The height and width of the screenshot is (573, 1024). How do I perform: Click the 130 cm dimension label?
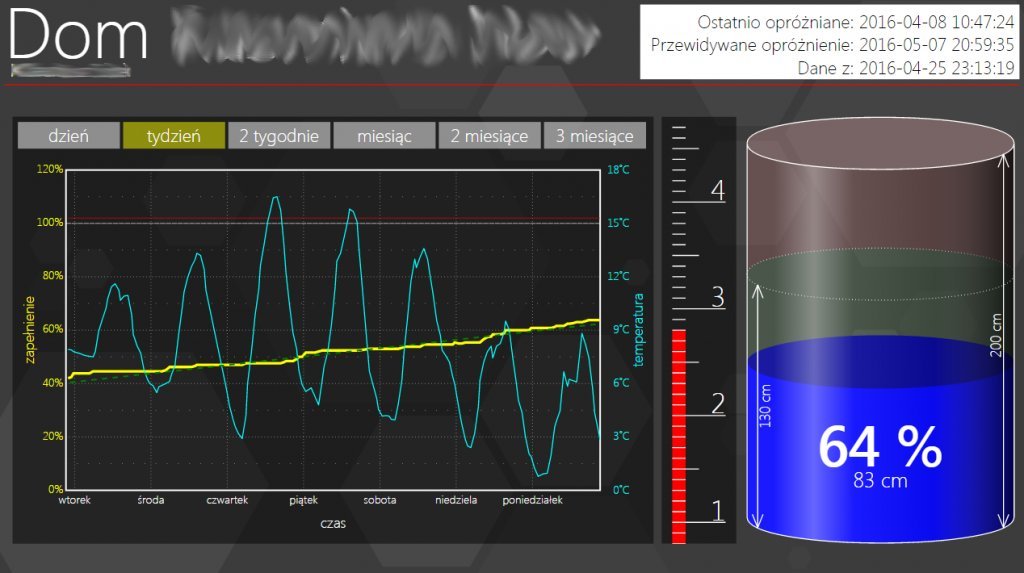point(765,406)
